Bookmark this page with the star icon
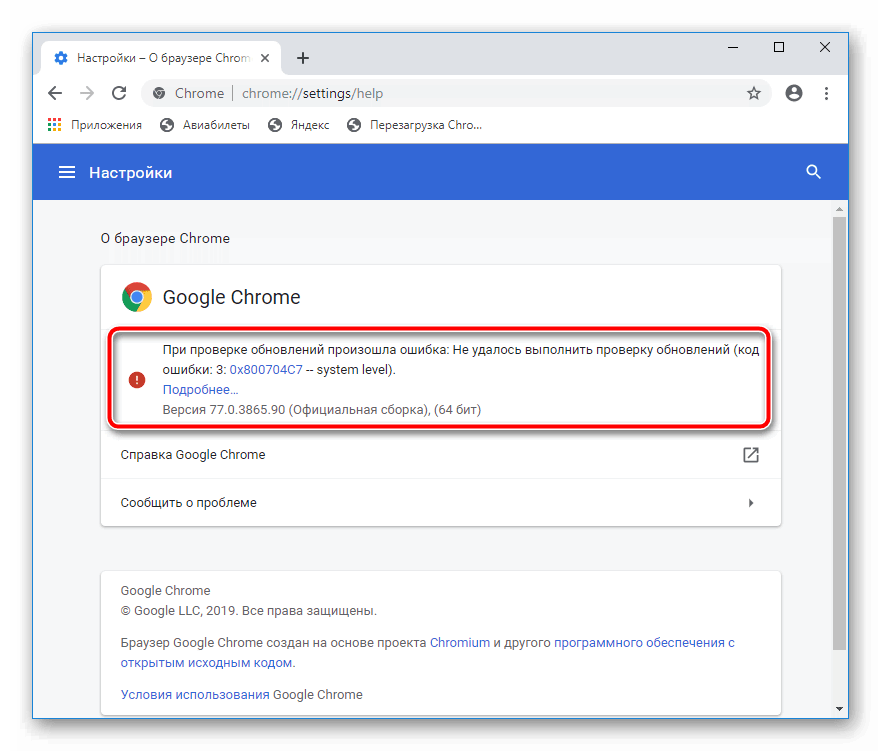Image resolution: width=881 pixels, height=751 pixels. tap(754, 93)
